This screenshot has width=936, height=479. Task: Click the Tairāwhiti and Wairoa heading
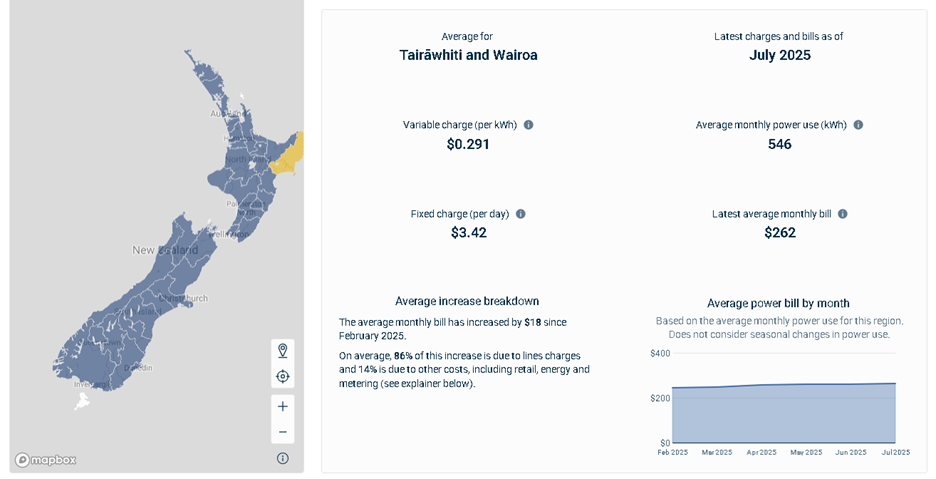468,55
